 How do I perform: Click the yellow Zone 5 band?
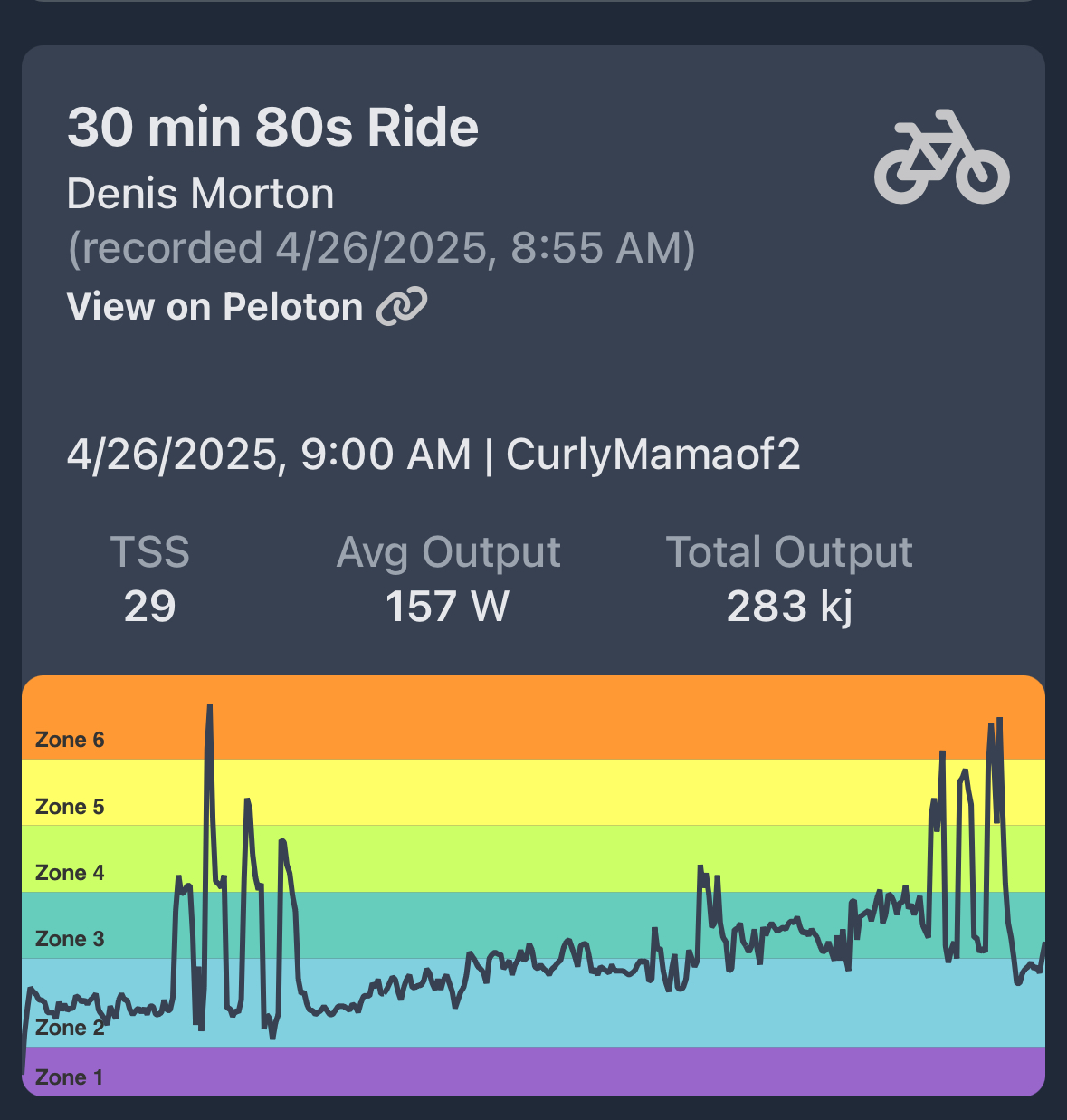coord(543,792)
